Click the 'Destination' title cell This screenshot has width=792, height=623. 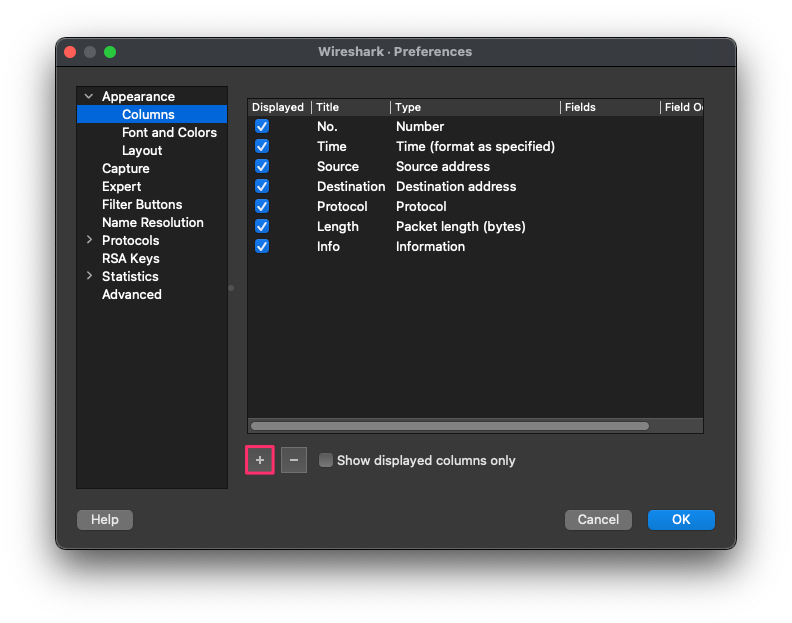point(351,186)
